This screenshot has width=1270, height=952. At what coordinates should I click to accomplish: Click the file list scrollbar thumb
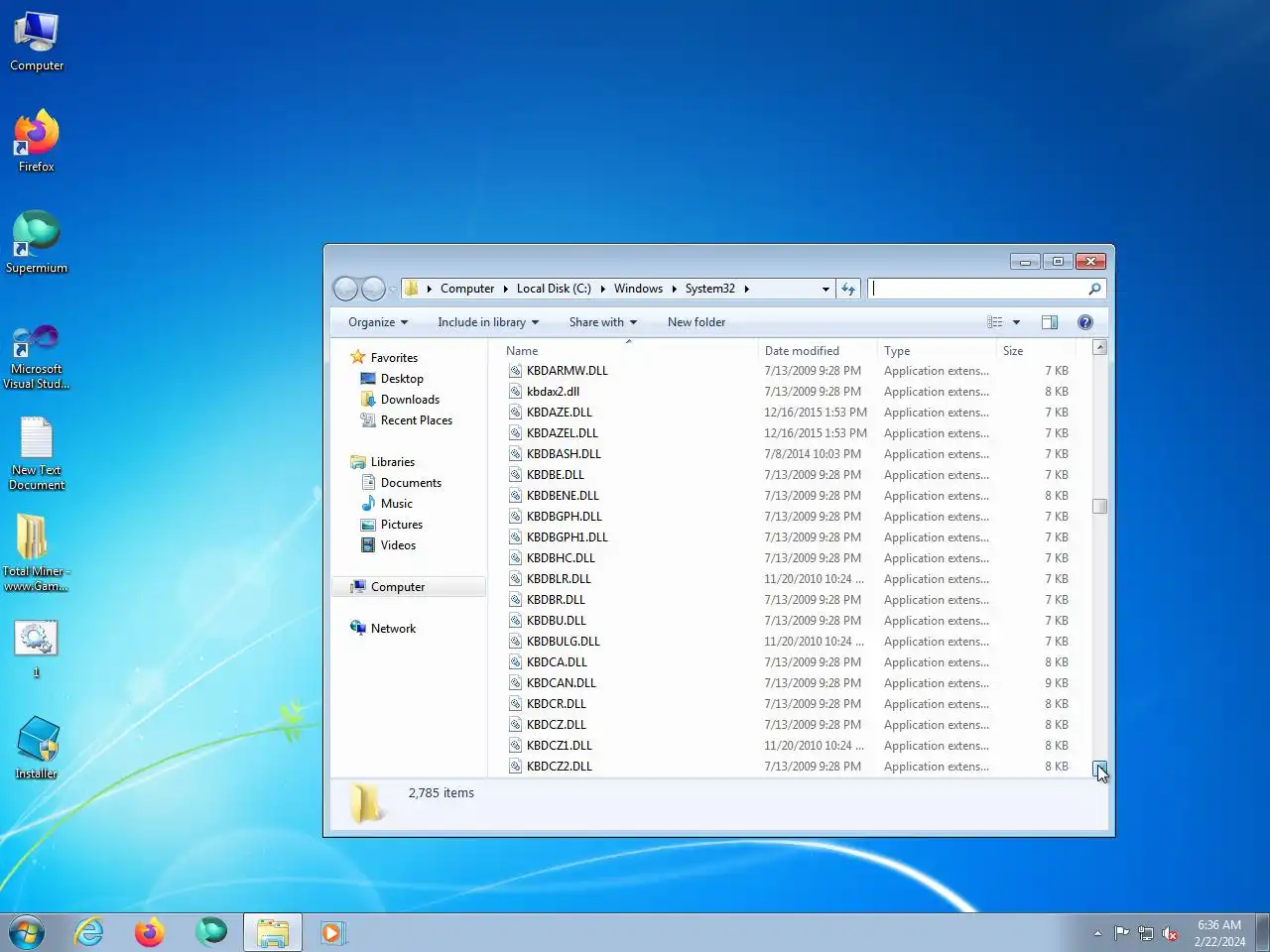pyautogui.click(x=1099, y=506)
